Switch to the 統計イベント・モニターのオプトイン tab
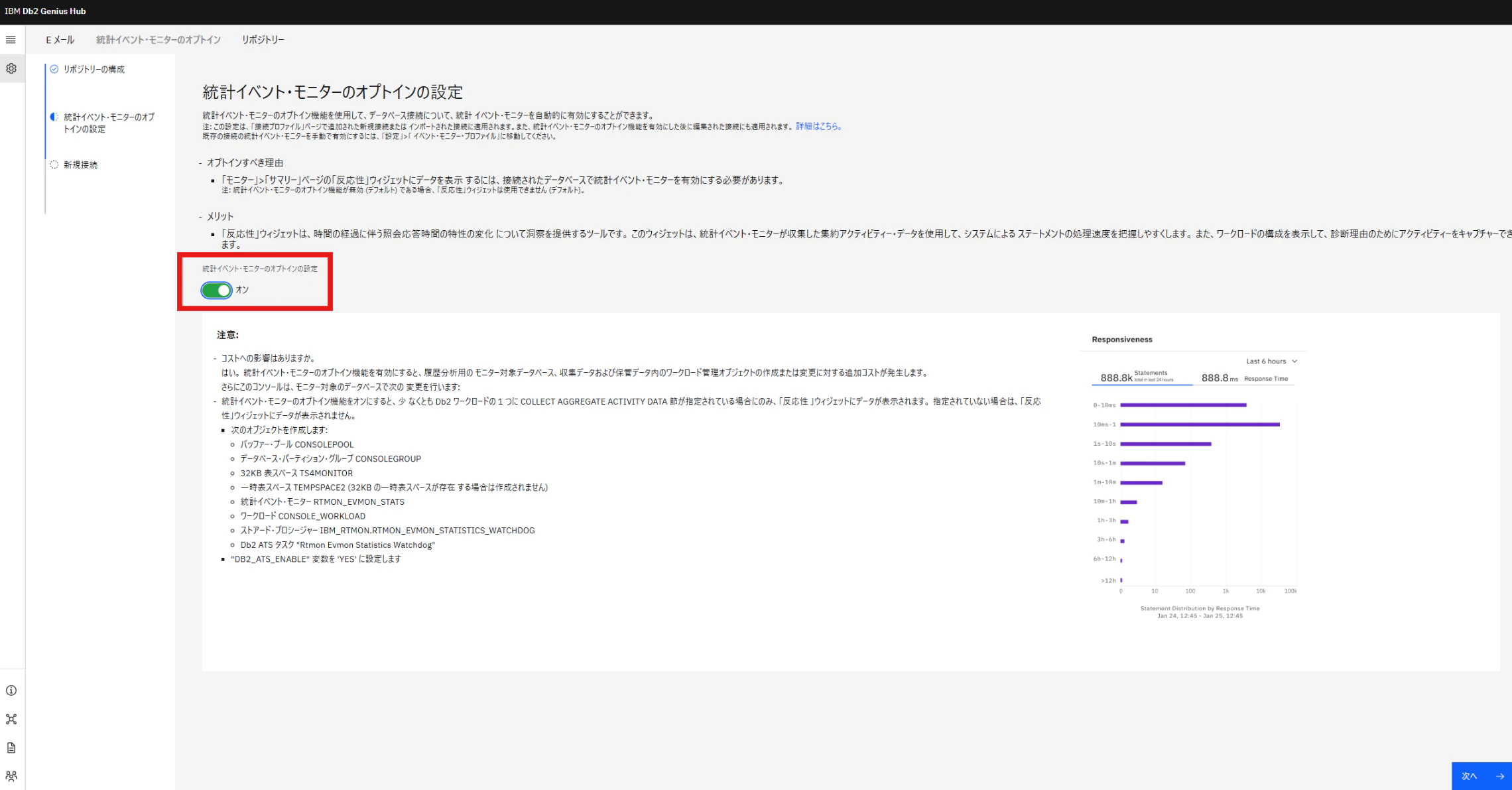The width and height of the screenshot is (1512, 790). pos(158,40)
